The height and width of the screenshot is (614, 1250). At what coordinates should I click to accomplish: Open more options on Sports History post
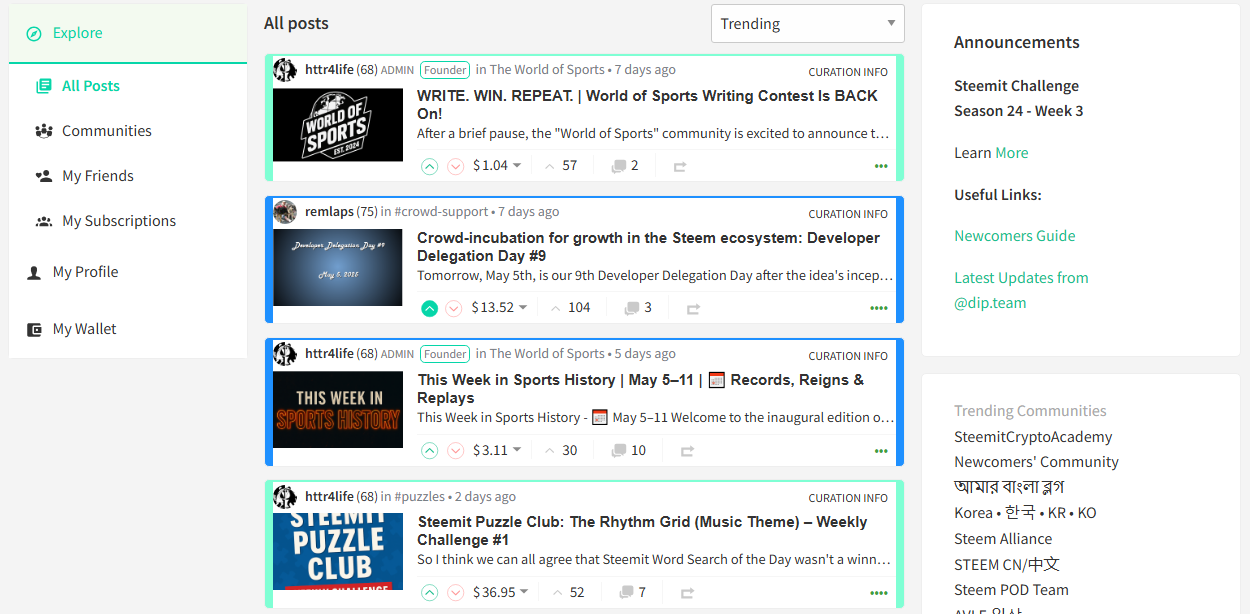[x=881, y=451]
